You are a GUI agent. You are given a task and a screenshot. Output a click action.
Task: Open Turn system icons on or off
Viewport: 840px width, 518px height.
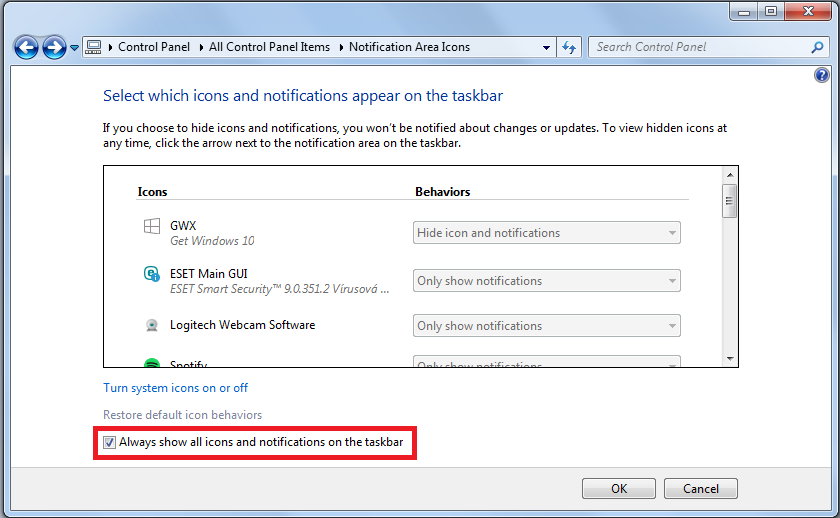point(175,388)
